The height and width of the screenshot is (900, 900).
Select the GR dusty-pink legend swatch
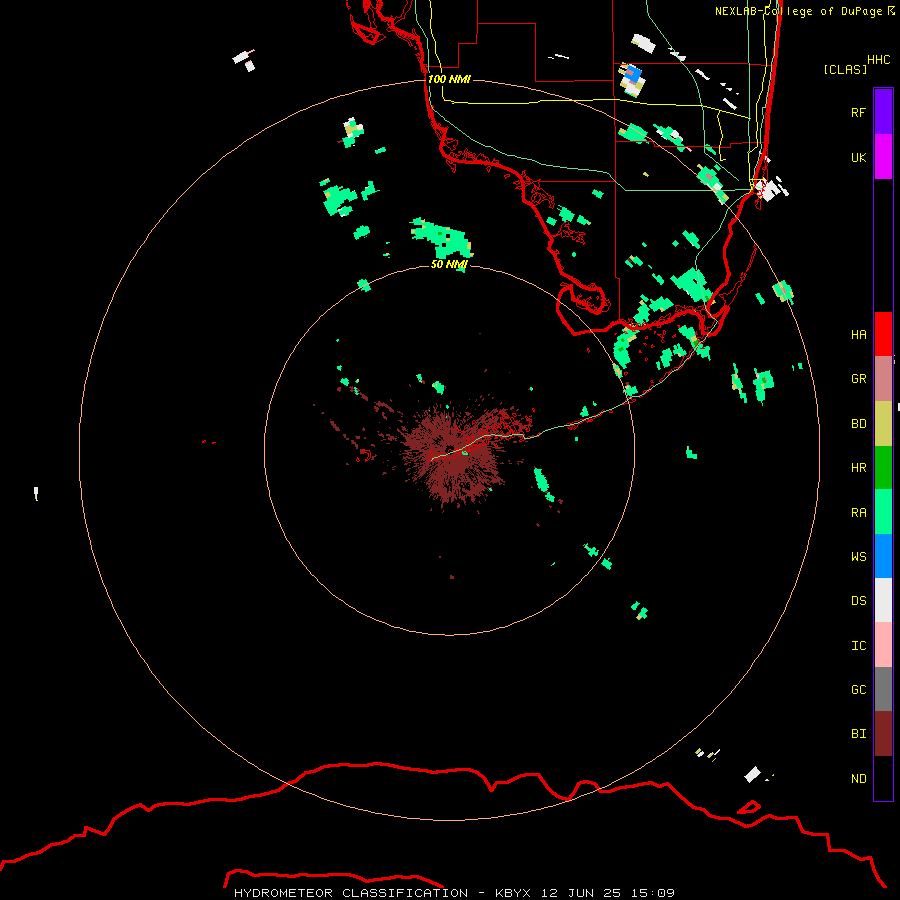pyautogui.click(x=883, y=379)
